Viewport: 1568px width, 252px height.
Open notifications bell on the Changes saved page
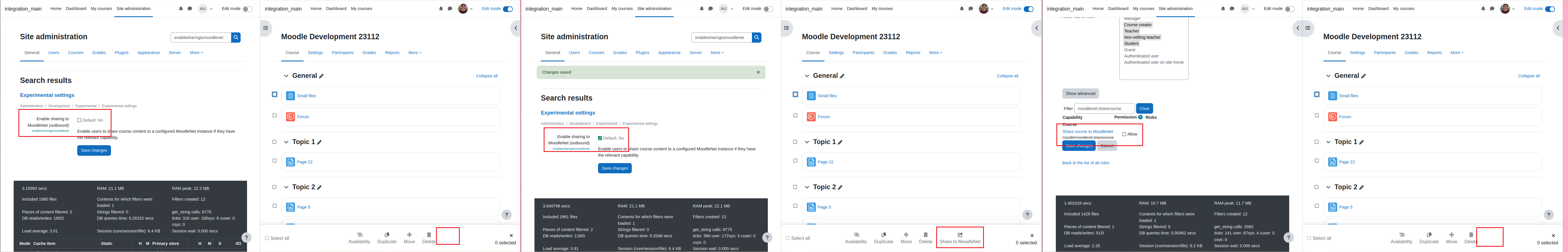pyautogui.click(x=702, y=9)
